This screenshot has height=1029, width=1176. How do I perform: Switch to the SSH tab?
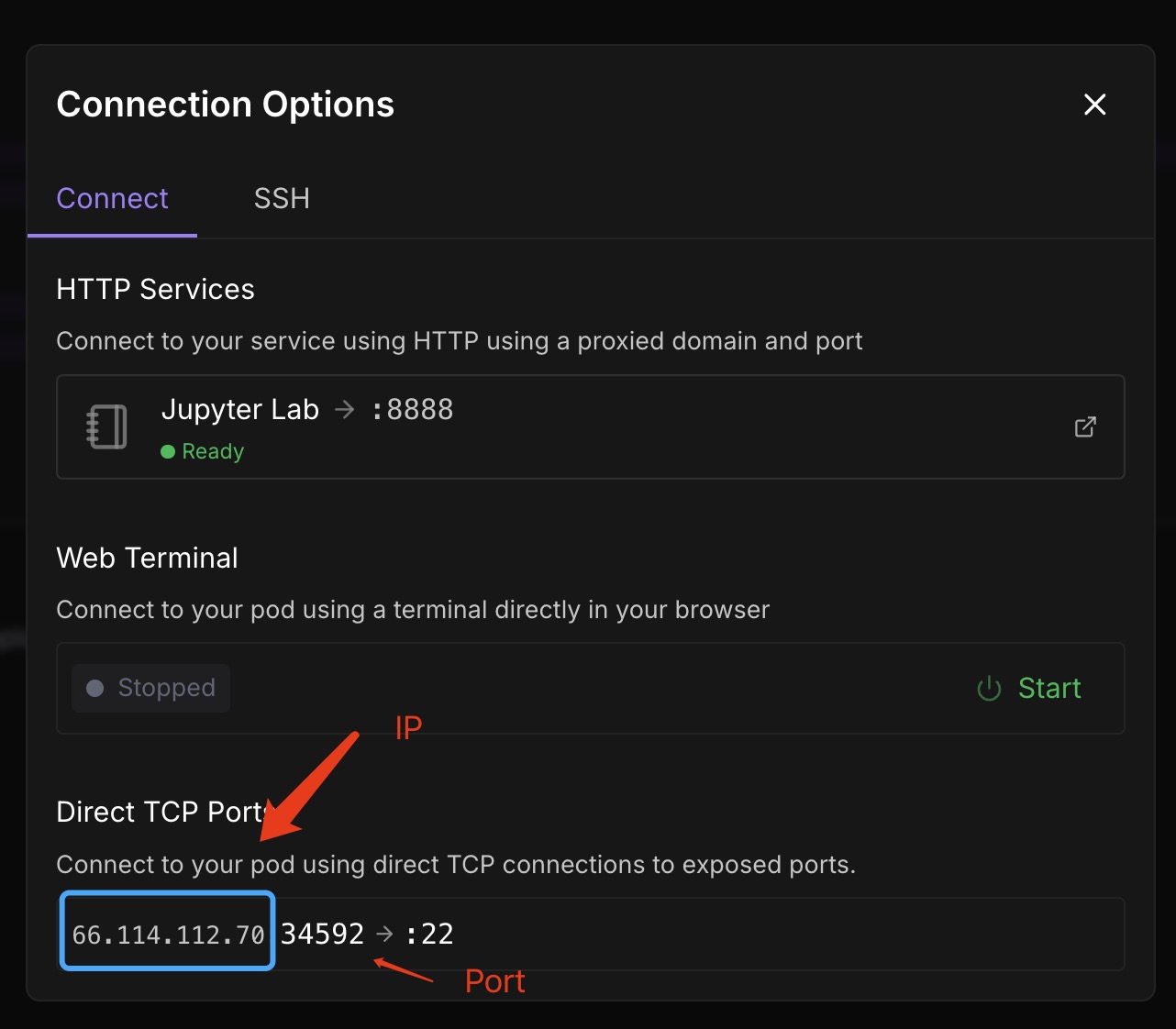282,198
